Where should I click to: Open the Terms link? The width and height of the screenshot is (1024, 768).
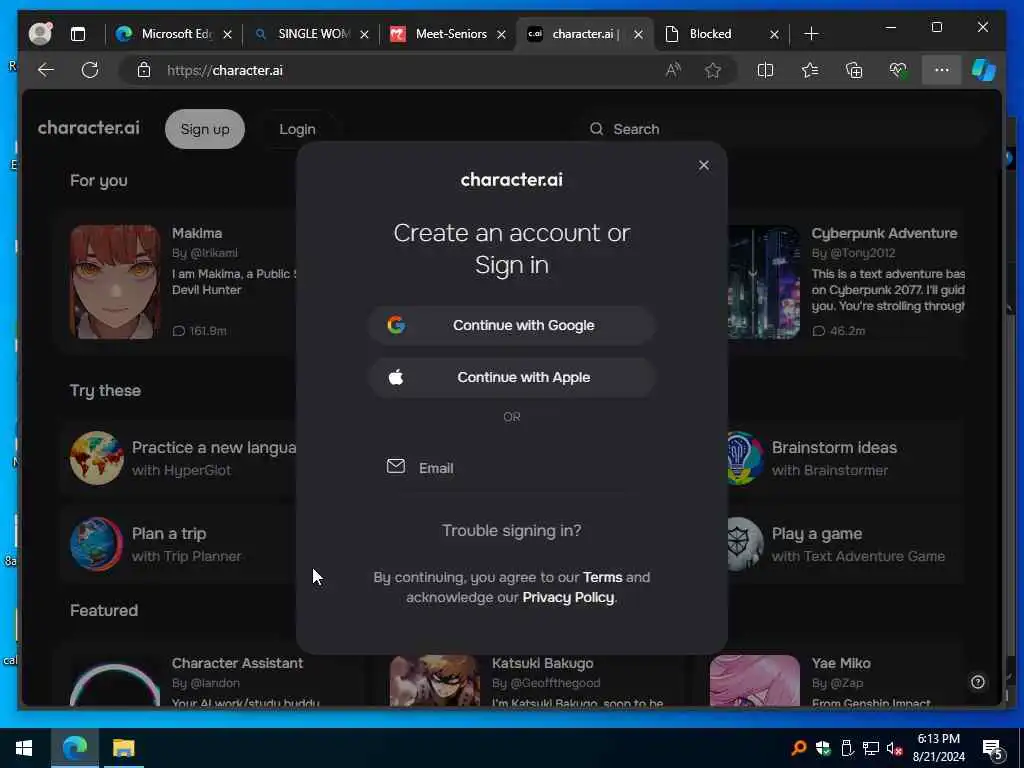(602, 577)
